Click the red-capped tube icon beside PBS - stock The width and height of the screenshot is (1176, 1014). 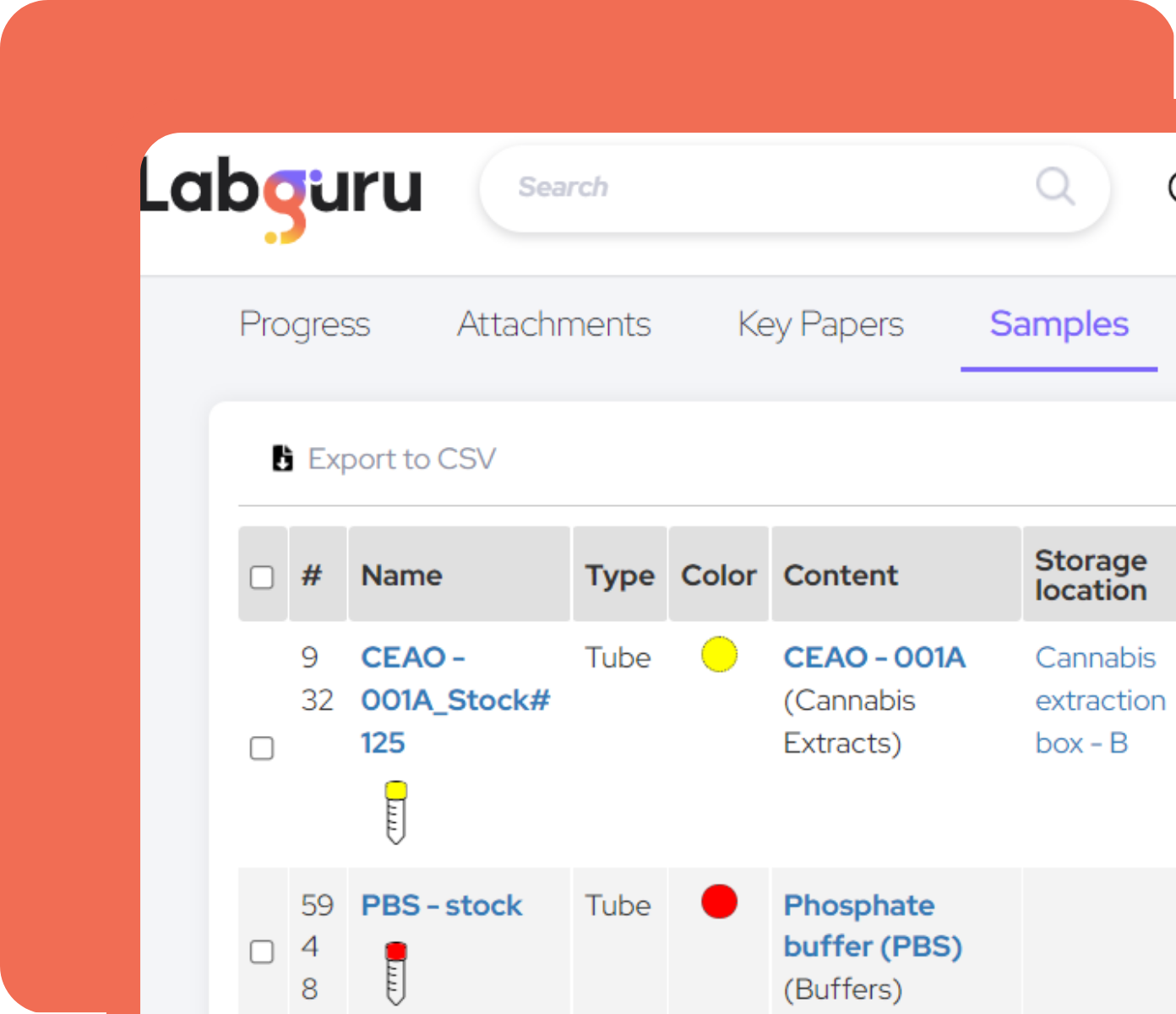click(395, 972)
